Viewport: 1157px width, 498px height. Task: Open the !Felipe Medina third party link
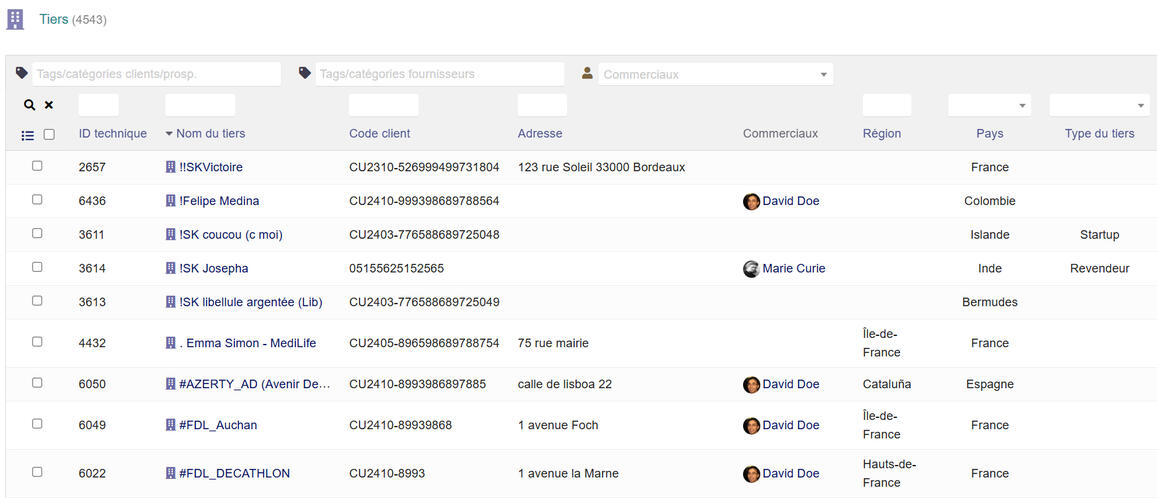click(219, 202)
